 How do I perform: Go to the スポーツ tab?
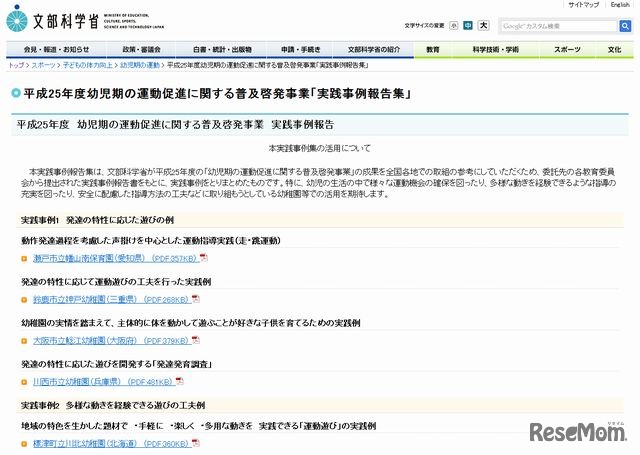pos(567,50)
